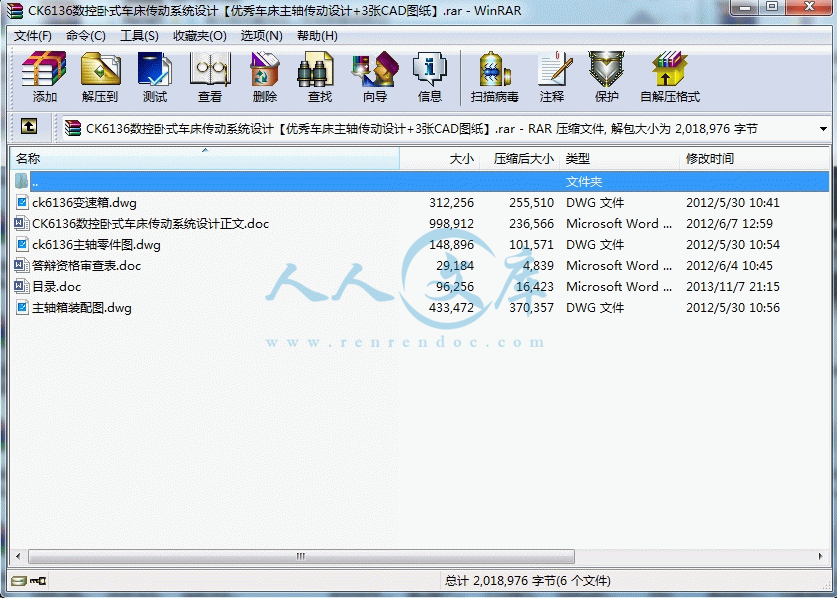Sort by 压缩后大小 column header
The height and width of the screenshot is (598, 837).
click(x=519, y=159)
